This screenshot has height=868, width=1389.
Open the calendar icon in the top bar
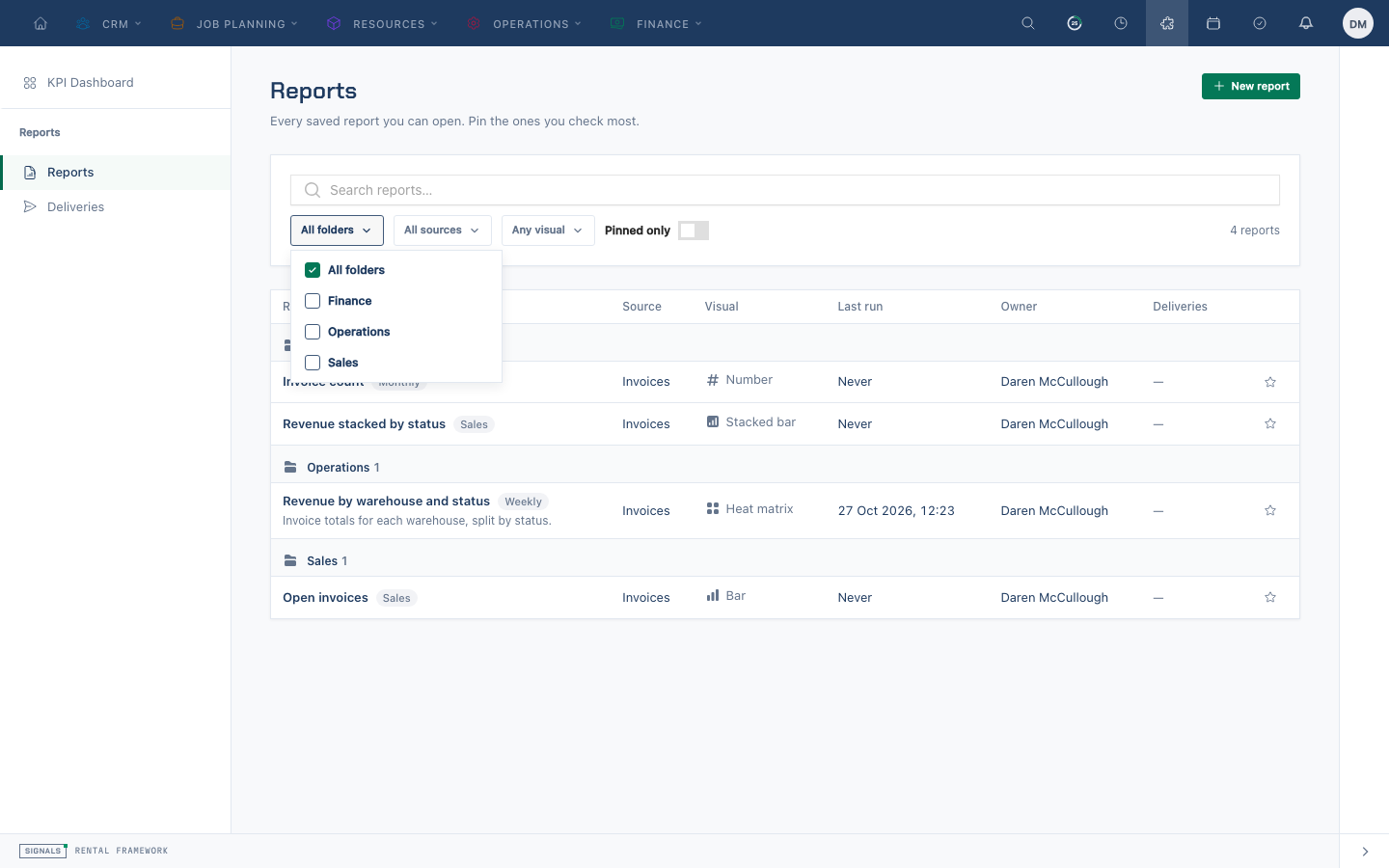1213,23
